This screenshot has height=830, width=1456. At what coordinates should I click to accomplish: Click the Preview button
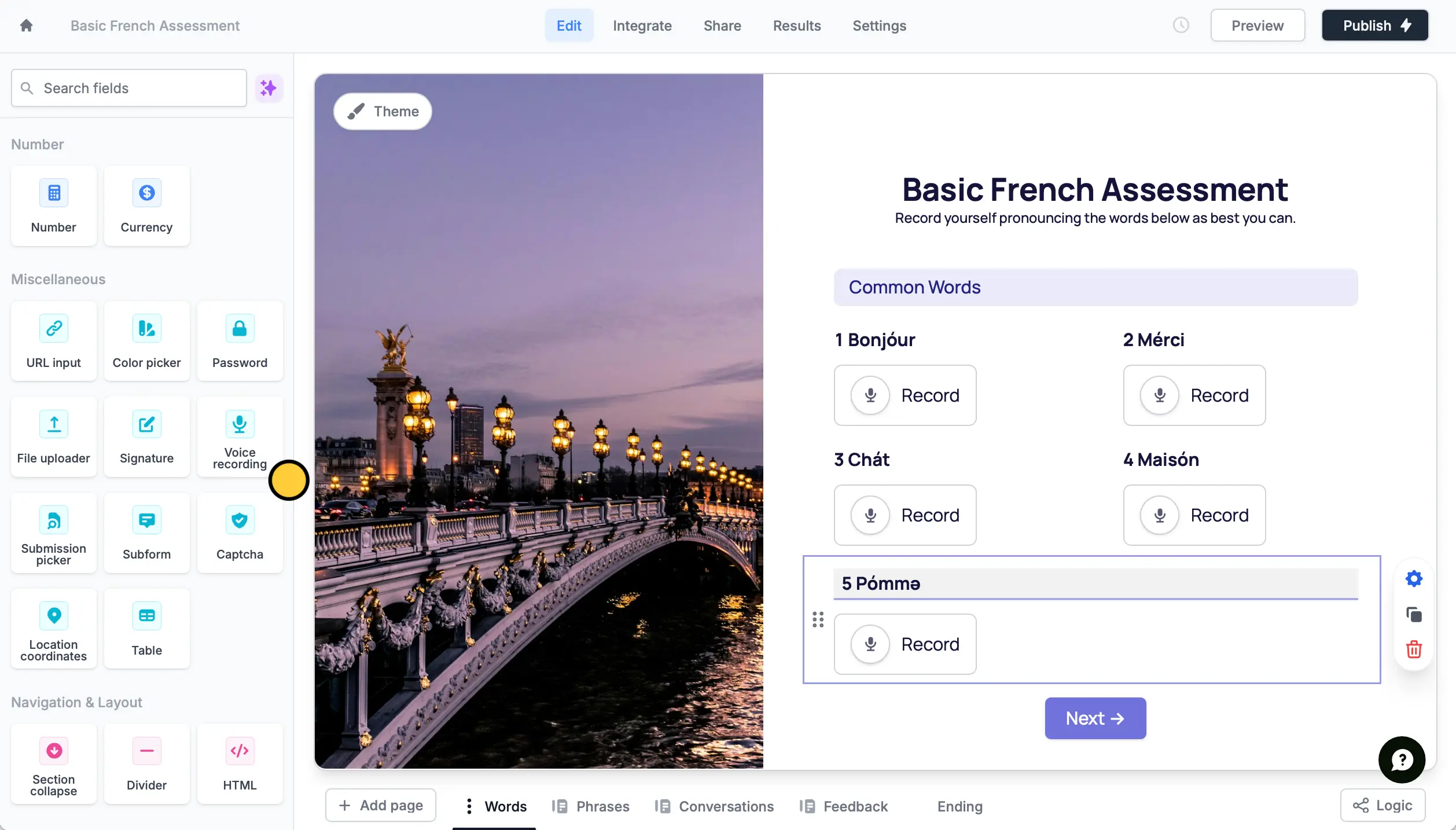pyautogui.click(x=1258, y=25)
